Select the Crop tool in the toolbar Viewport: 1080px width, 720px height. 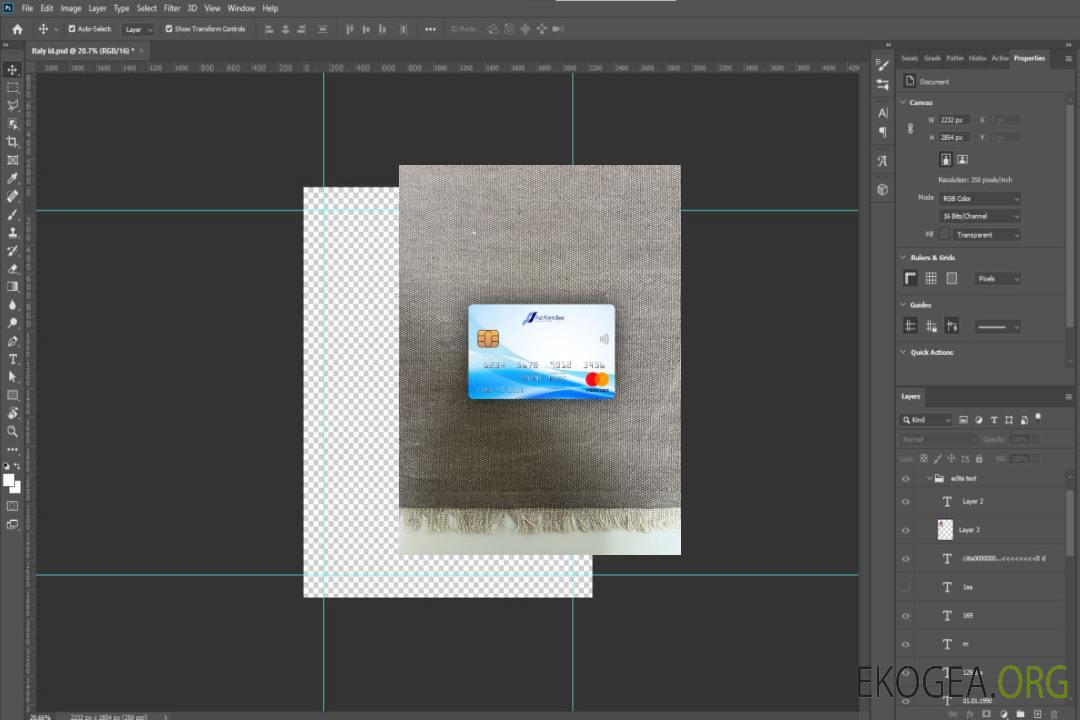tap(13, 142)
